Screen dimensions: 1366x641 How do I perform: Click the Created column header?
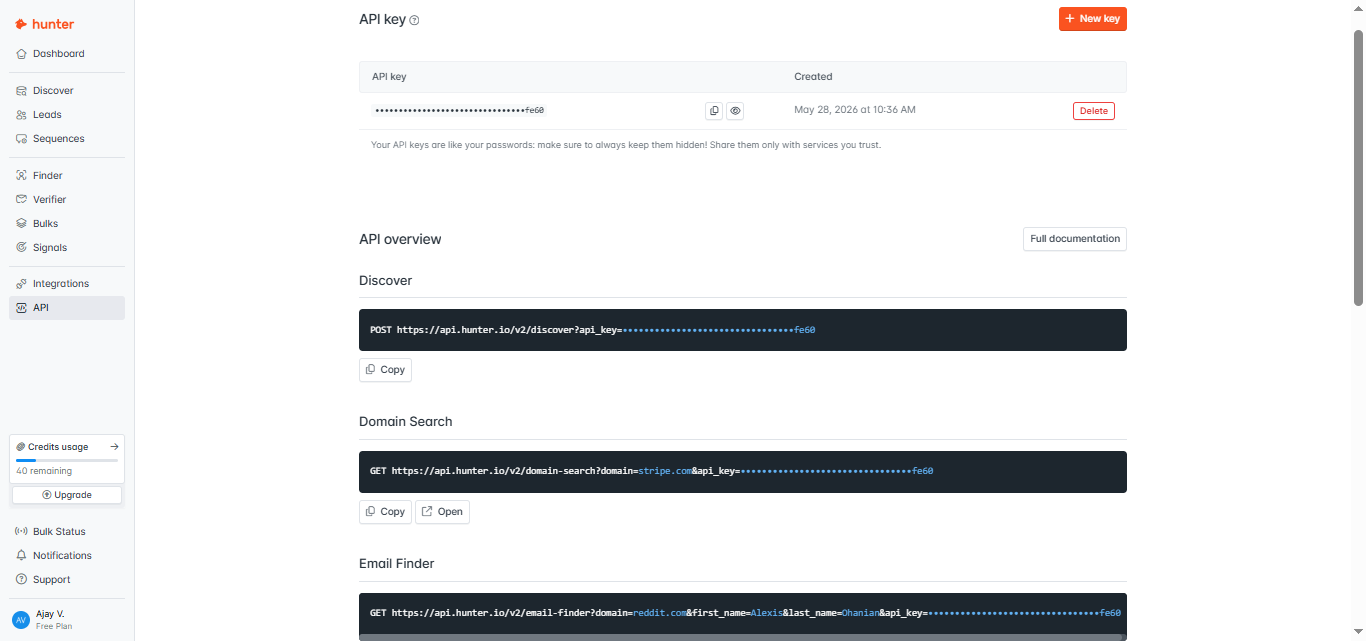pos(813,77)
